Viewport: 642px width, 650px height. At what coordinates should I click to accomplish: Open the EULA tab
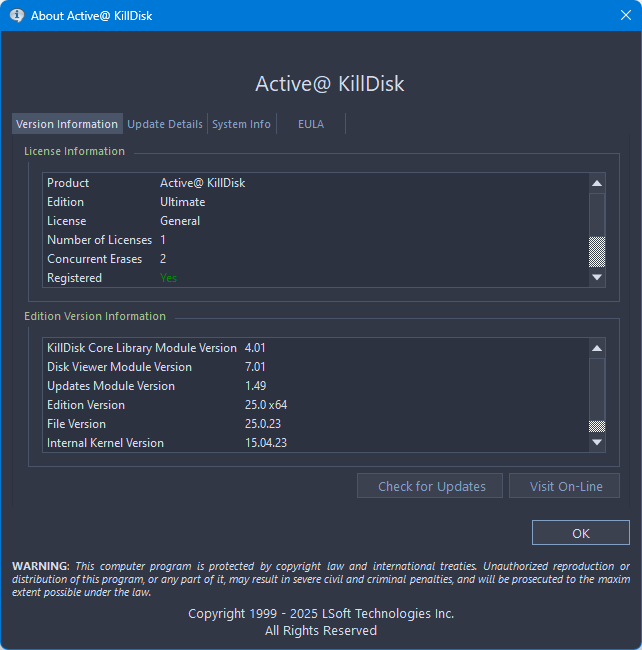click(311, 124)
